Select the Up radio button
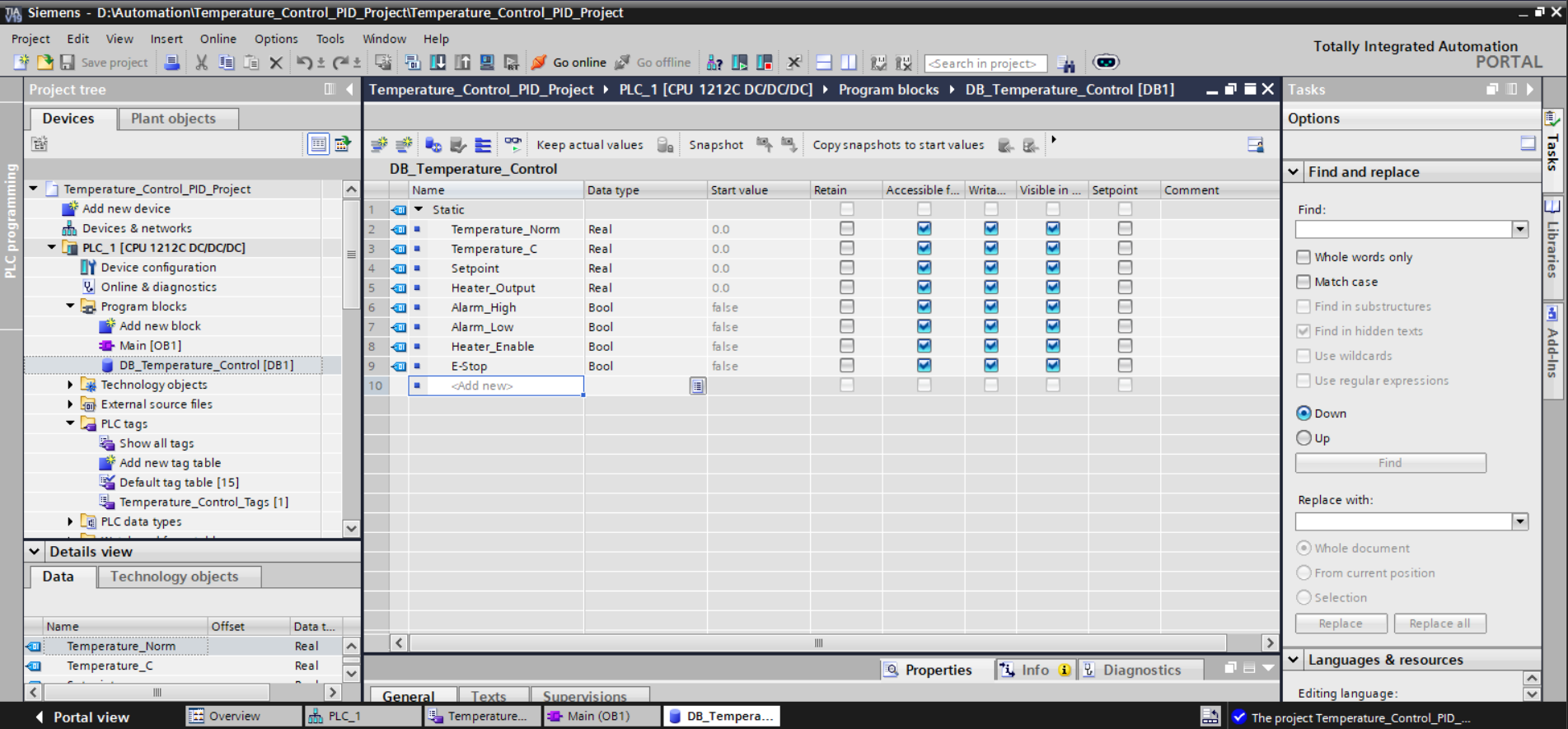The height and width of the screenshot is (729, 1568). coord(1304,438)
